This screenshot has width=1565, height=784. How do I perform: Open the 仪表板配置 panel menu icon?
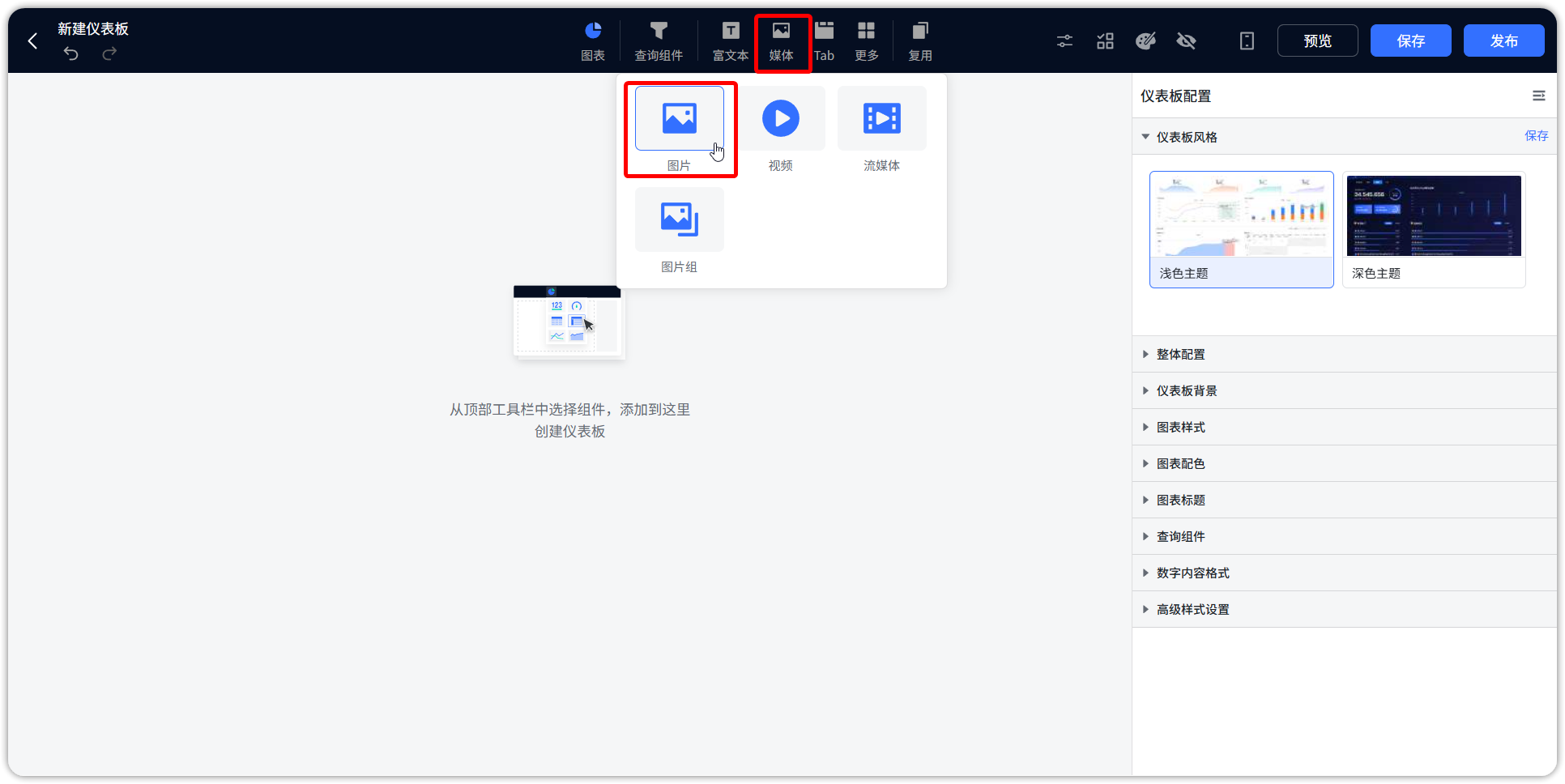[x=1538, y=96]
